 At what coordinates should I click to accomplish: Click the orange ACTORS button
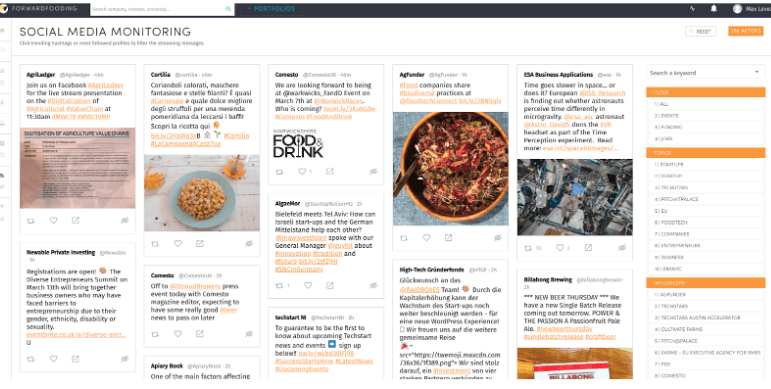click(x=745, y=31)
